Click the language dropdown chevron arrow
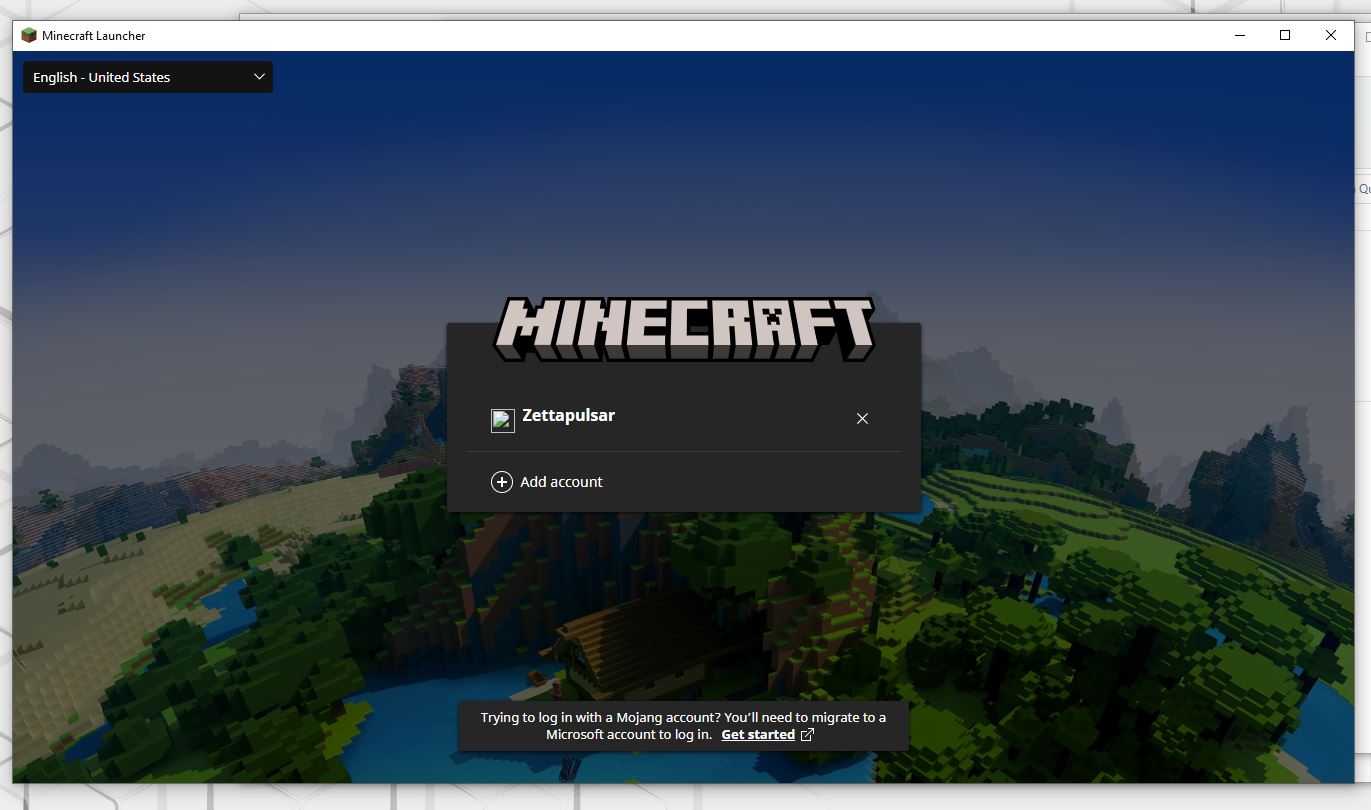Image resolution: width=1371 pixels, height=810 pixels. point(259,77)
